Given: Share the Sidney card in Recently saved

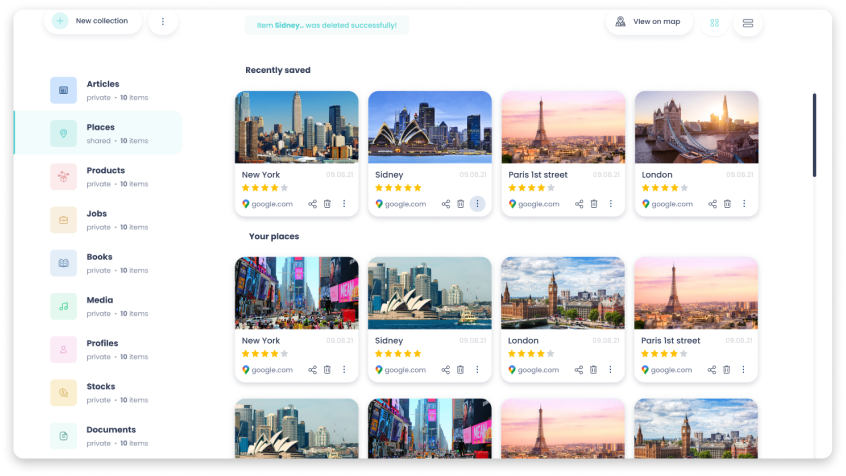Looking at the screenshot, I should 446,204.
